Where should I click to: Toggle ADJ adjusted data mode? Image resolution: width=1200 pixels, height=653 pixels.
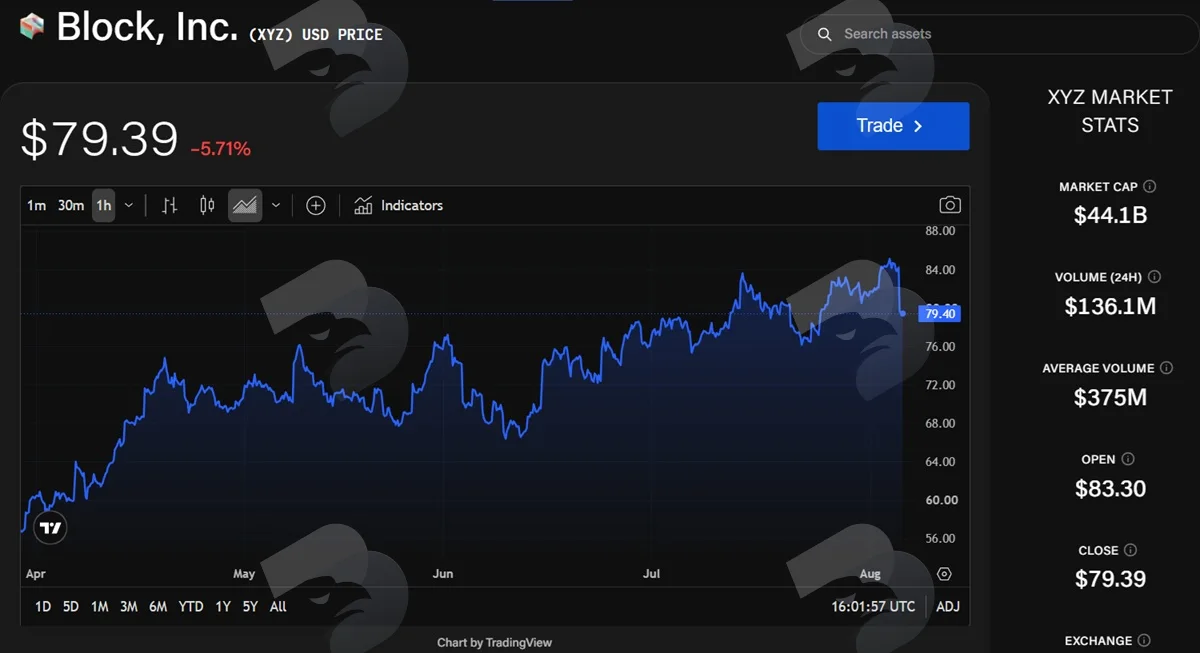[x=947, y=606]
